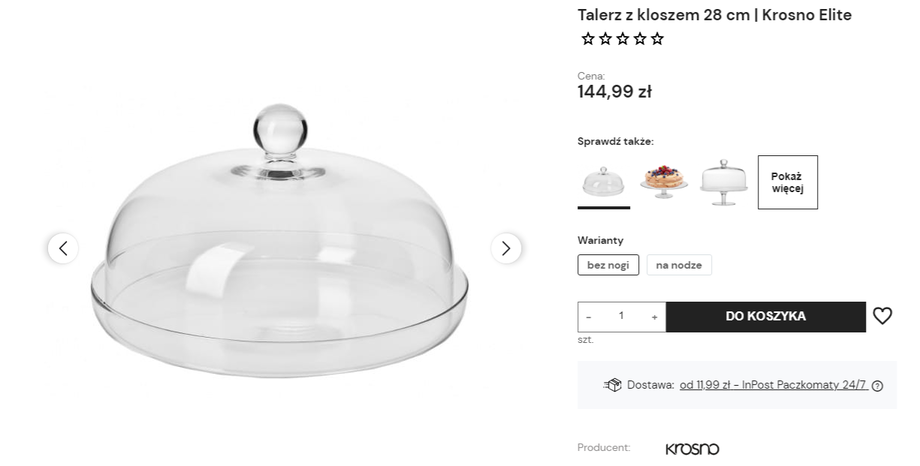920x466 pixels.
Task: Click the delivery package box icon
Action: (x=613, y=385)
